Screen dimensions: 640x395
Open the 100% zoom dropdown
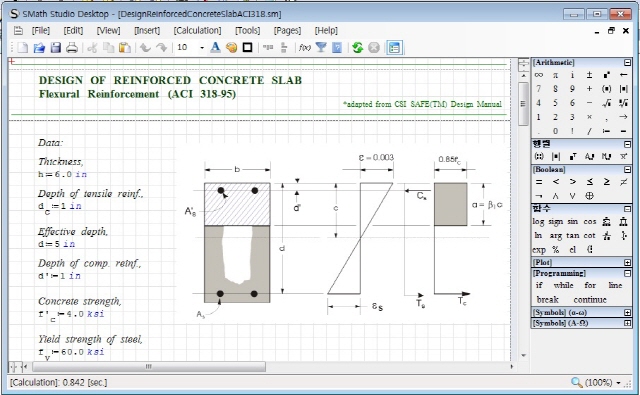[618, 383]
